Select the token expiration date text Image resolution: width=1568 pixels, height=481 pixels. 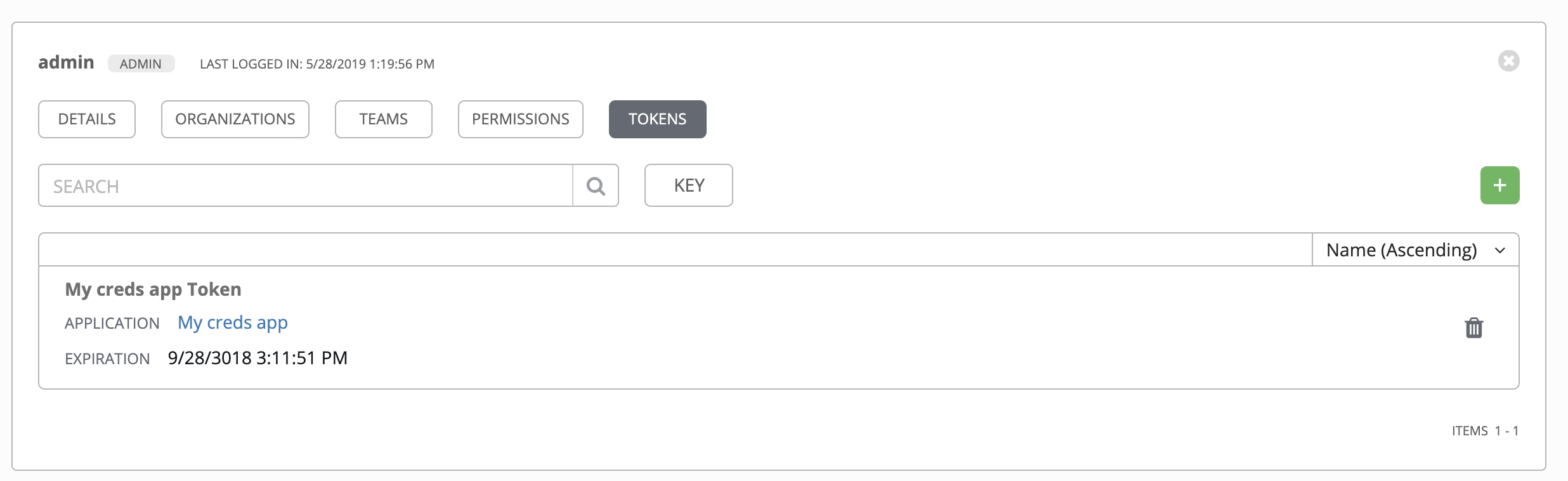point(258,358)
